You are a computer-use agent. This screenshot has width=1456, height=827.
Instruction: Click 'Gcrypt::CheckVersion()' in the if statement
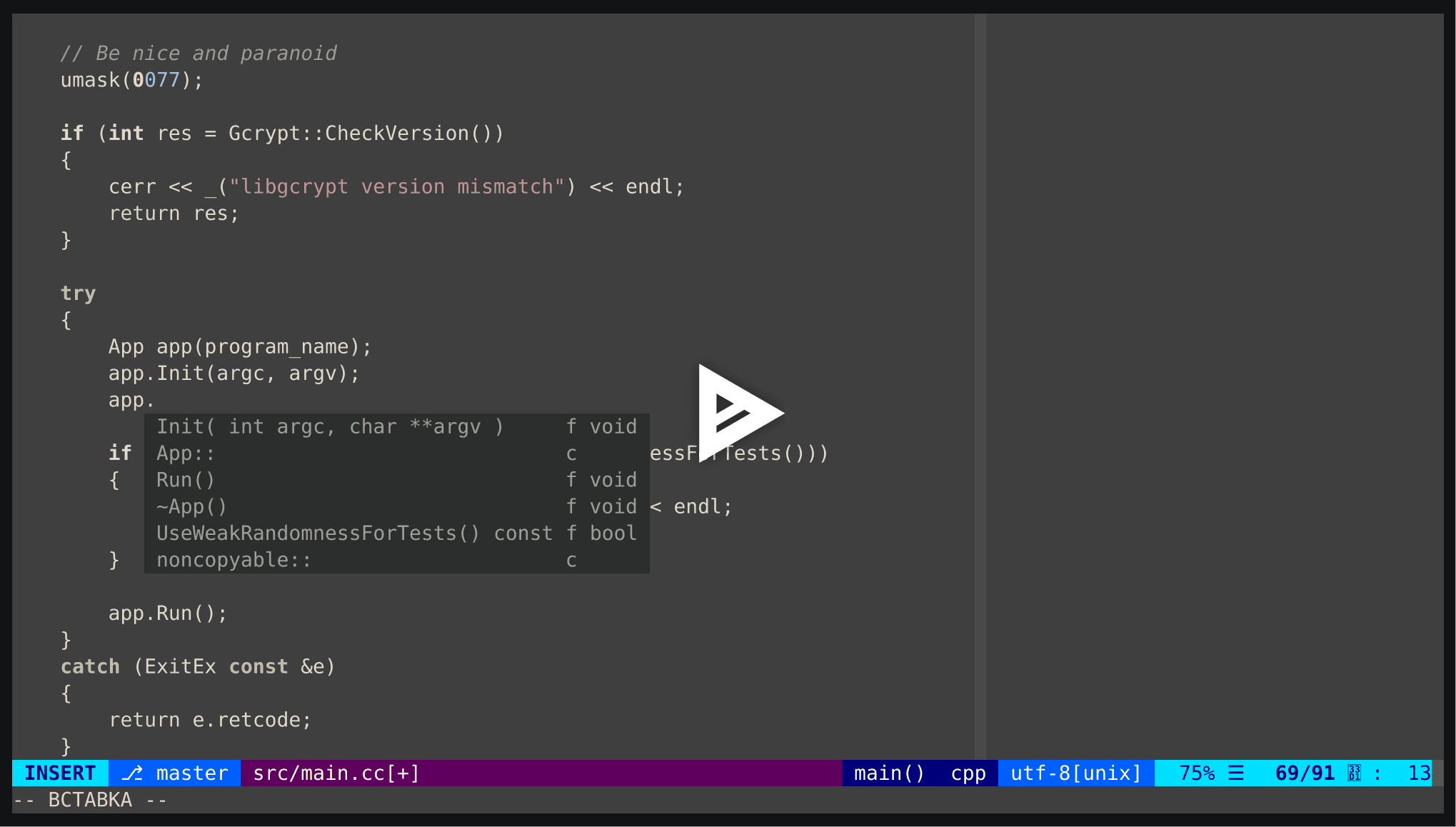point(361,134)
